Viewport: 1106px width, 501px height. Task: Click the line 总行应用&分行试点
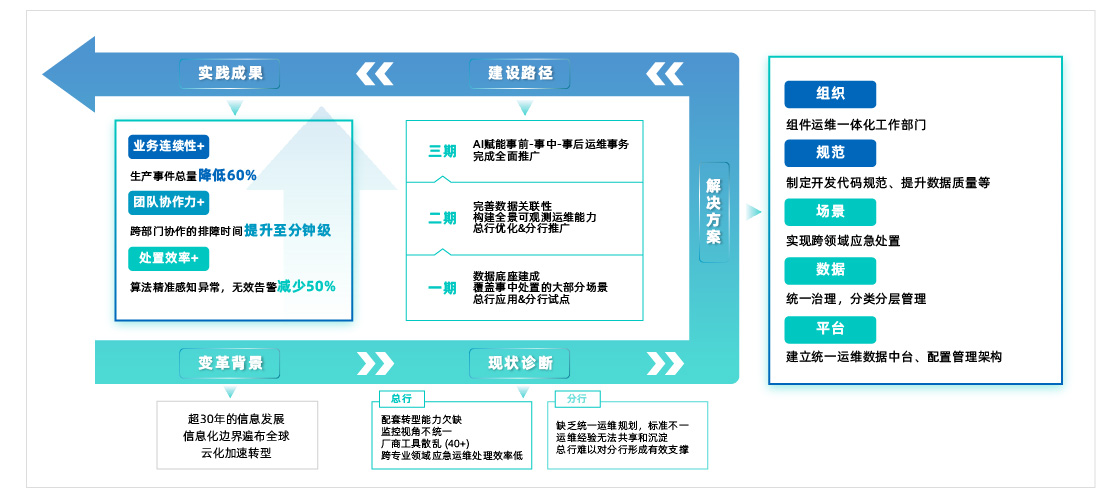[x=523, y=298]
